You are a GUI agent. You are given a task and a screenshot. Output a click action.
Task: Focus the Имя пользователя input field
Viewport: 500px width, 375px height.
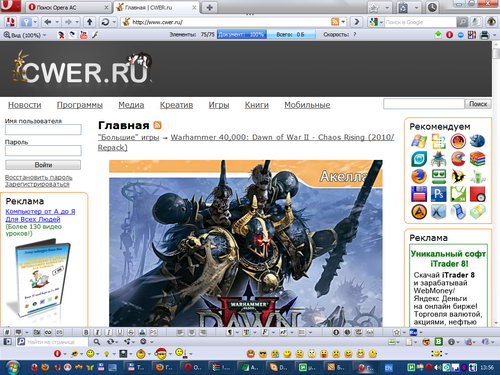pos(43,130)
